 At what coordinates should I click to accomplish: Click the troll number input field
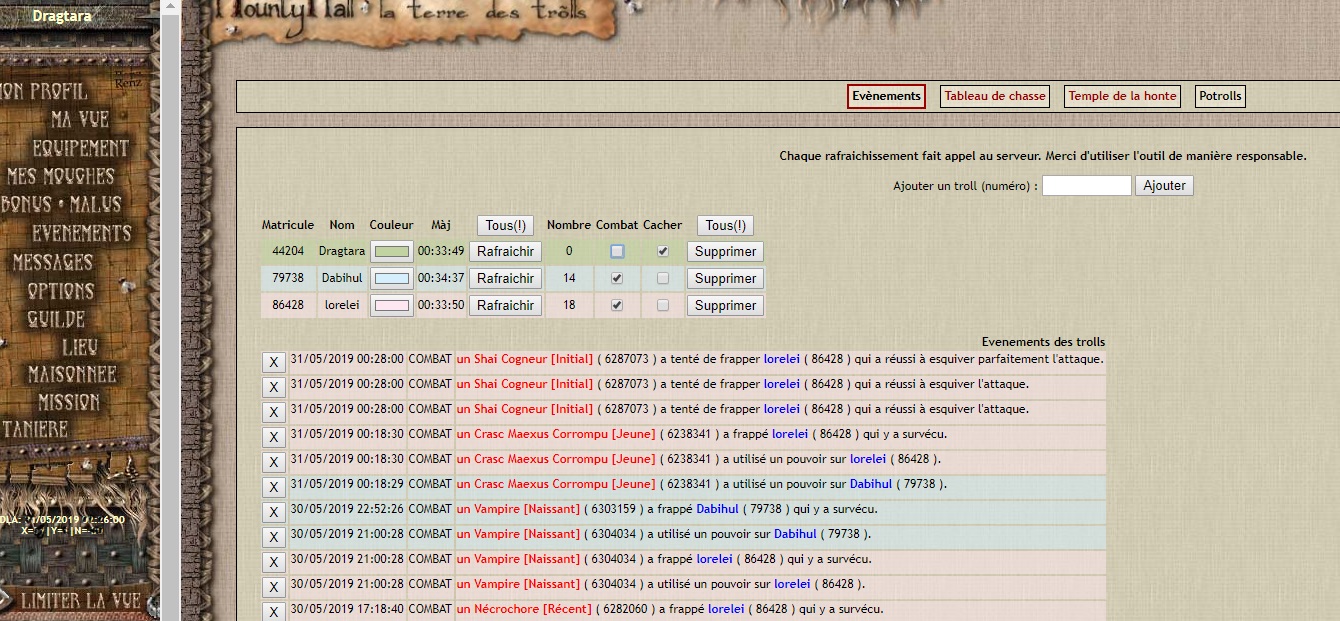(x=1086, y=185)
